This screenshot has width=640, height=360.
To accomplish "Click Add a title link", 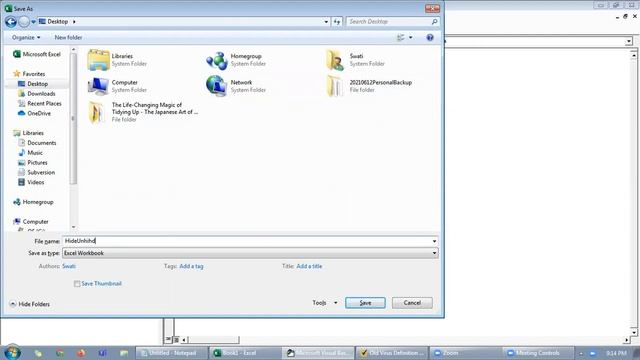I will (x=309, y=266).
